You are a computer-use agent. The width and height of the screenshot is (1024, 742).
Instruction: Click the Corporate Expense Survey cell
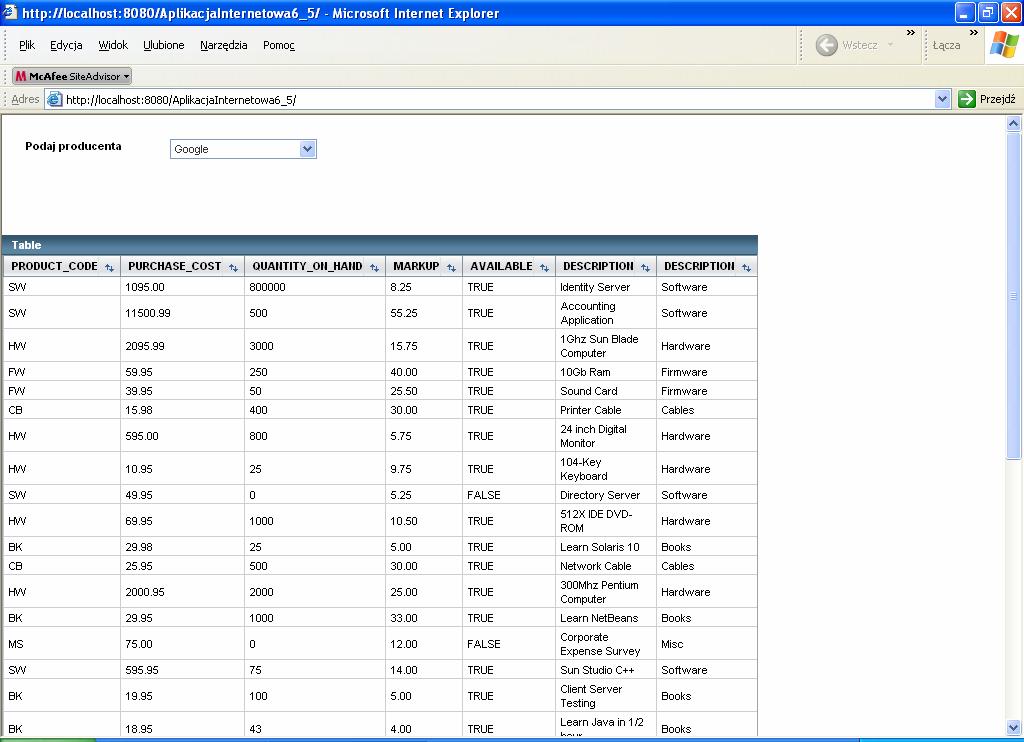(x=605, y=644)
